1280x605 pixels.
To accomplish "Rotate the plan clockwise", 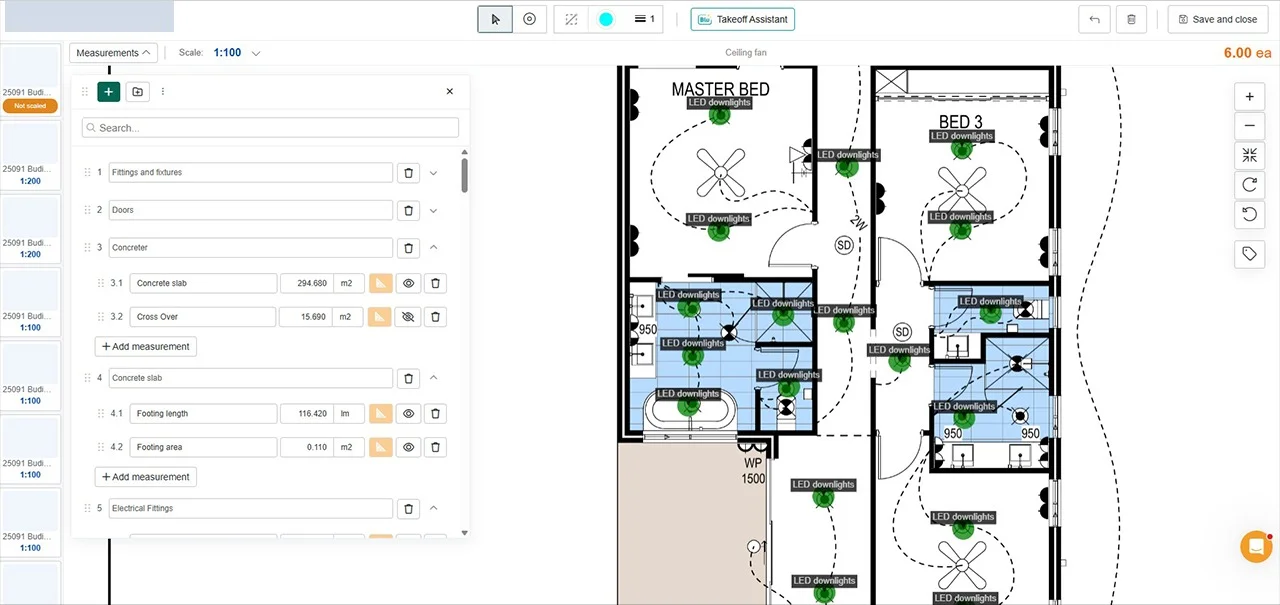I will tap(1249, 184).
